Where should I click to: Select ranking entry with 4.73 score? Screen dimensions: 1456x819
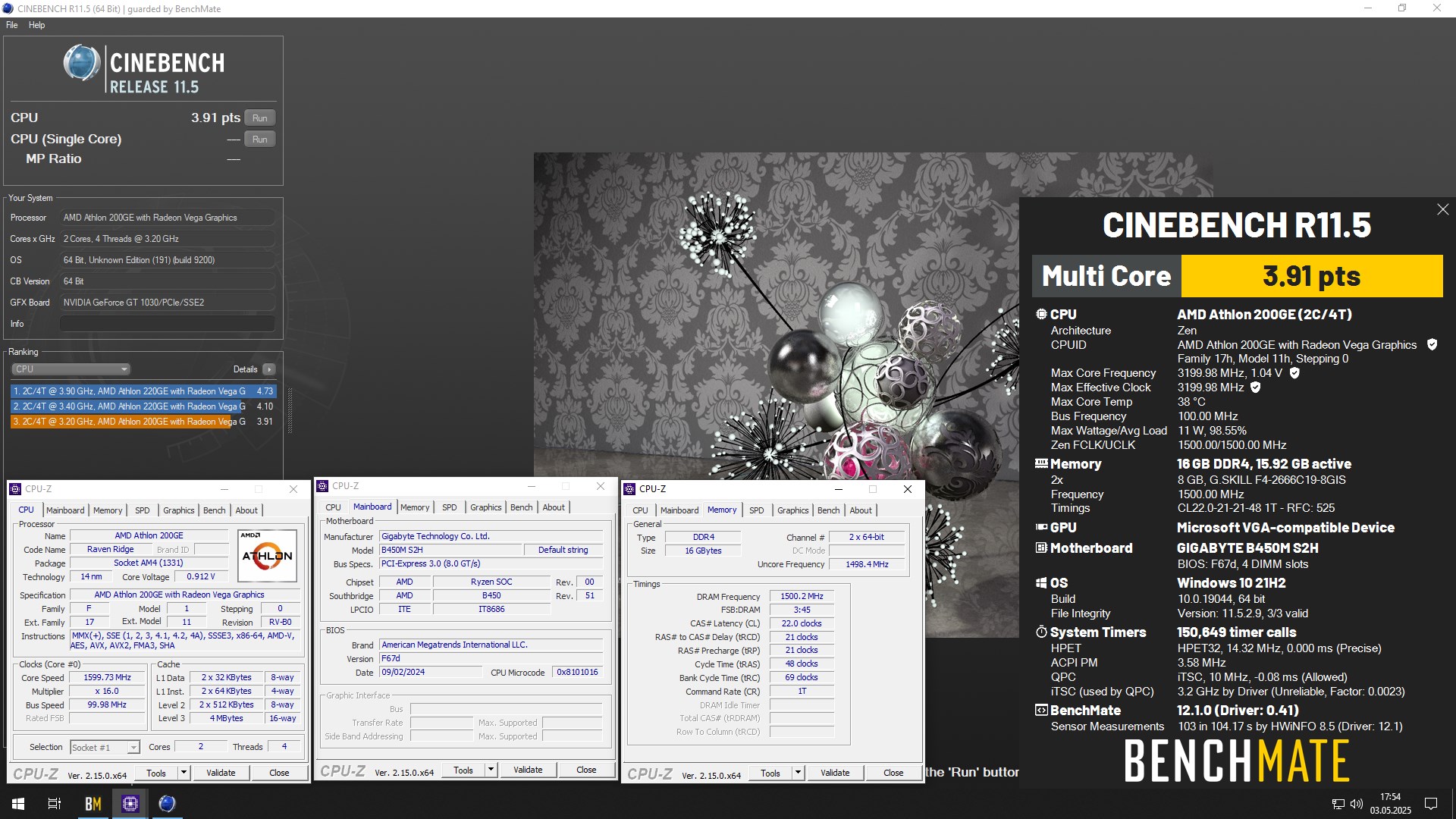click(x=143, y=391)
